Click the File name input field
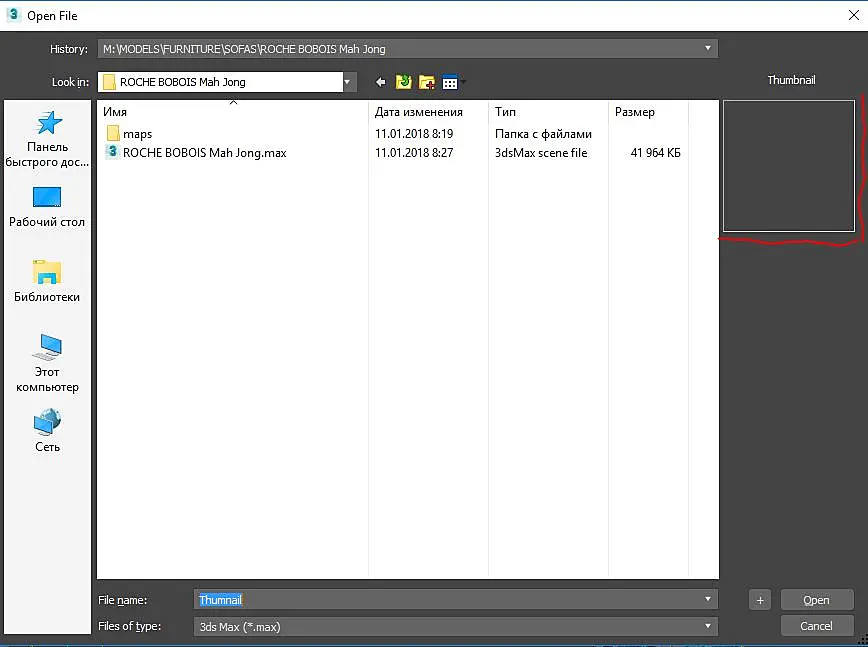Viewport: 868px width, 647px height. tap(456, 599)
